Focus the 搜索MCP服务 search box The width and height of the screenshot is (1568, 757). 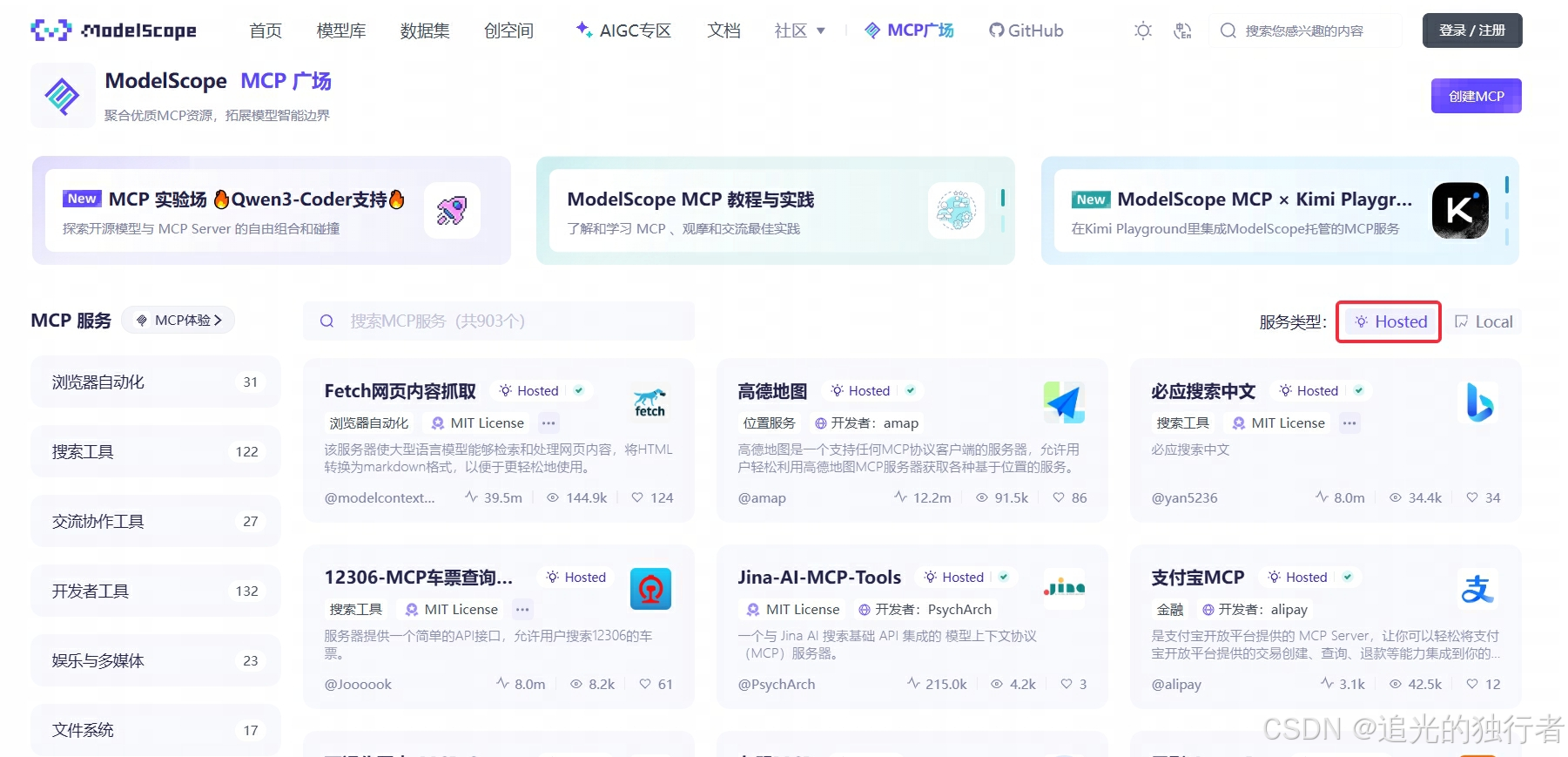pyautogui.click(x=499, y=321)
